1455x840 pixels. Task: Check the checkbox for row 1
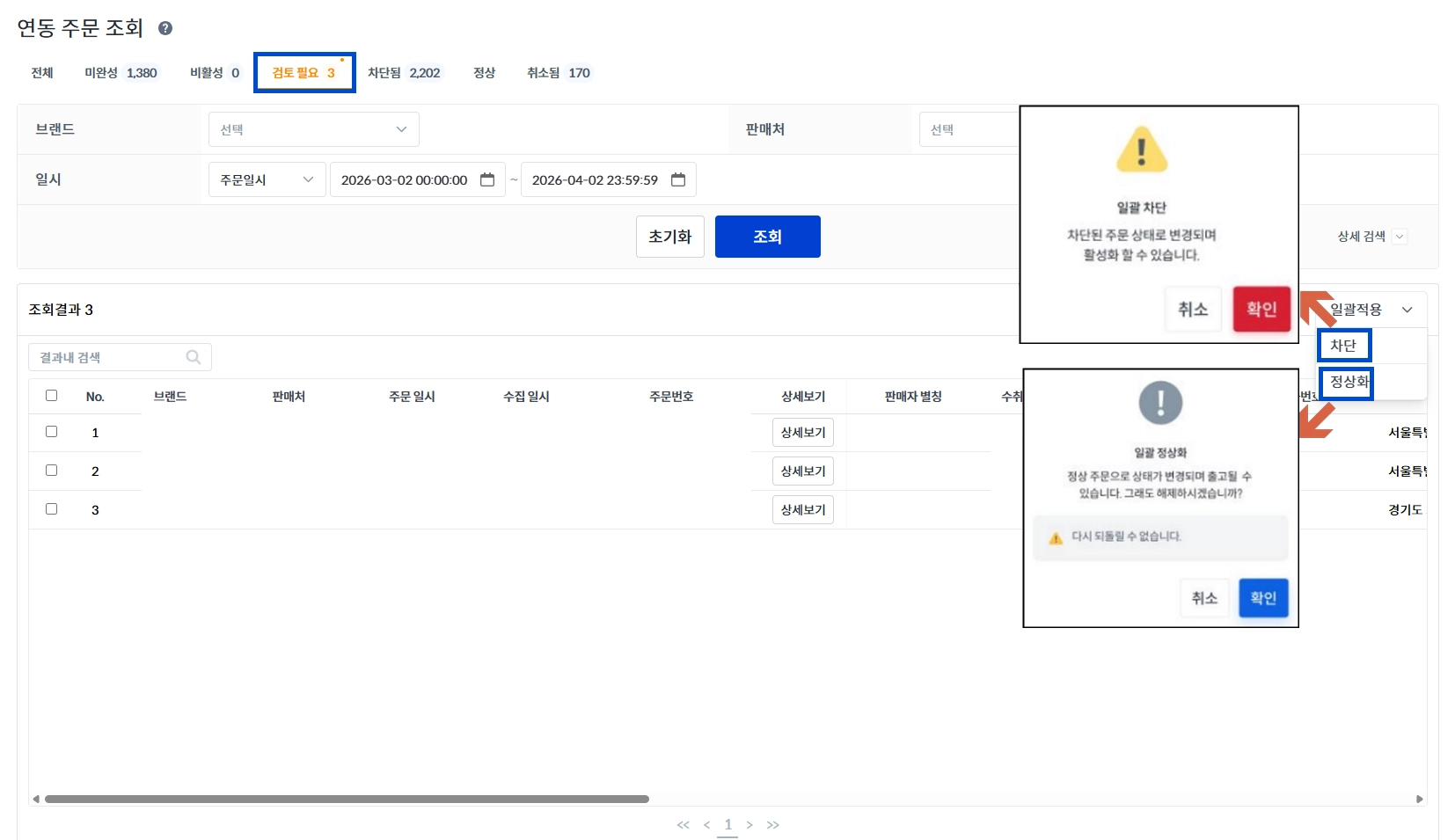point(52,432)
